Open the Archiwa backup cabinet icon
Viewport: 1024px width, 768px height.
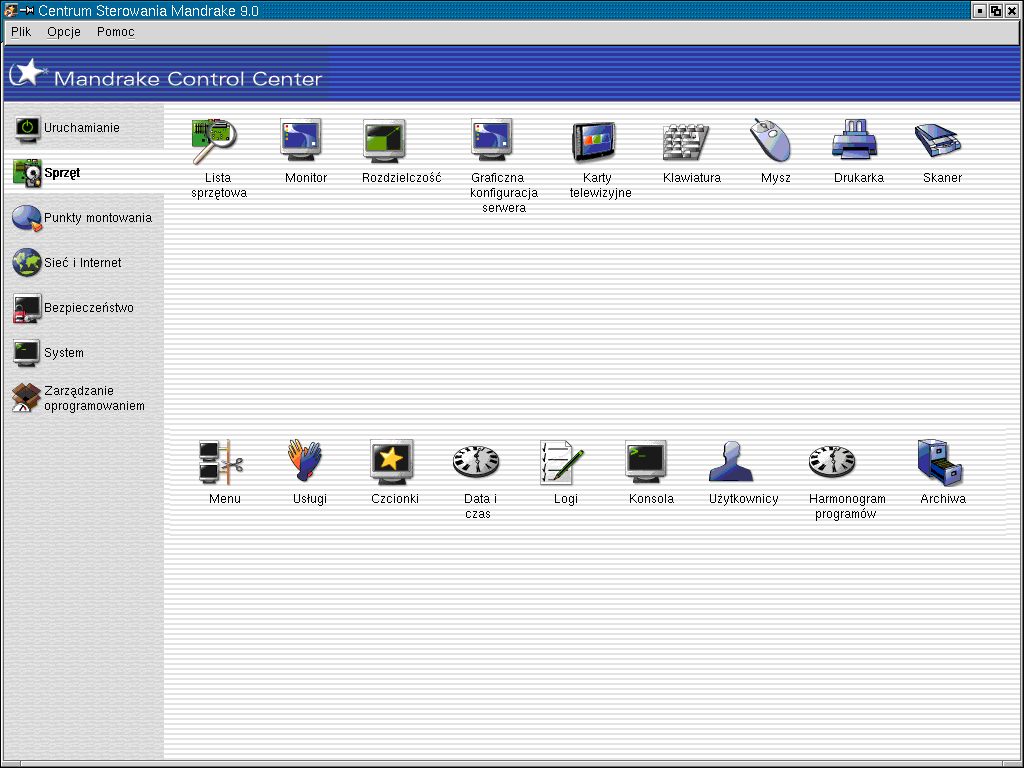pos(940,462)
